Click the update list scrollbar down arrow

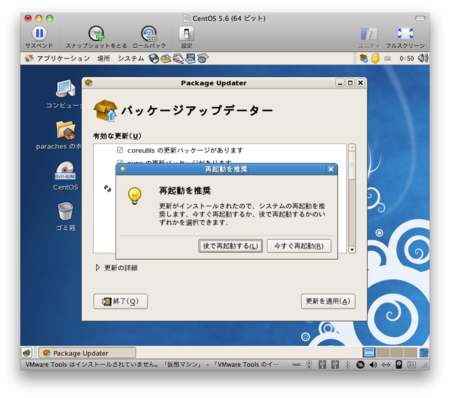(352, 249)
